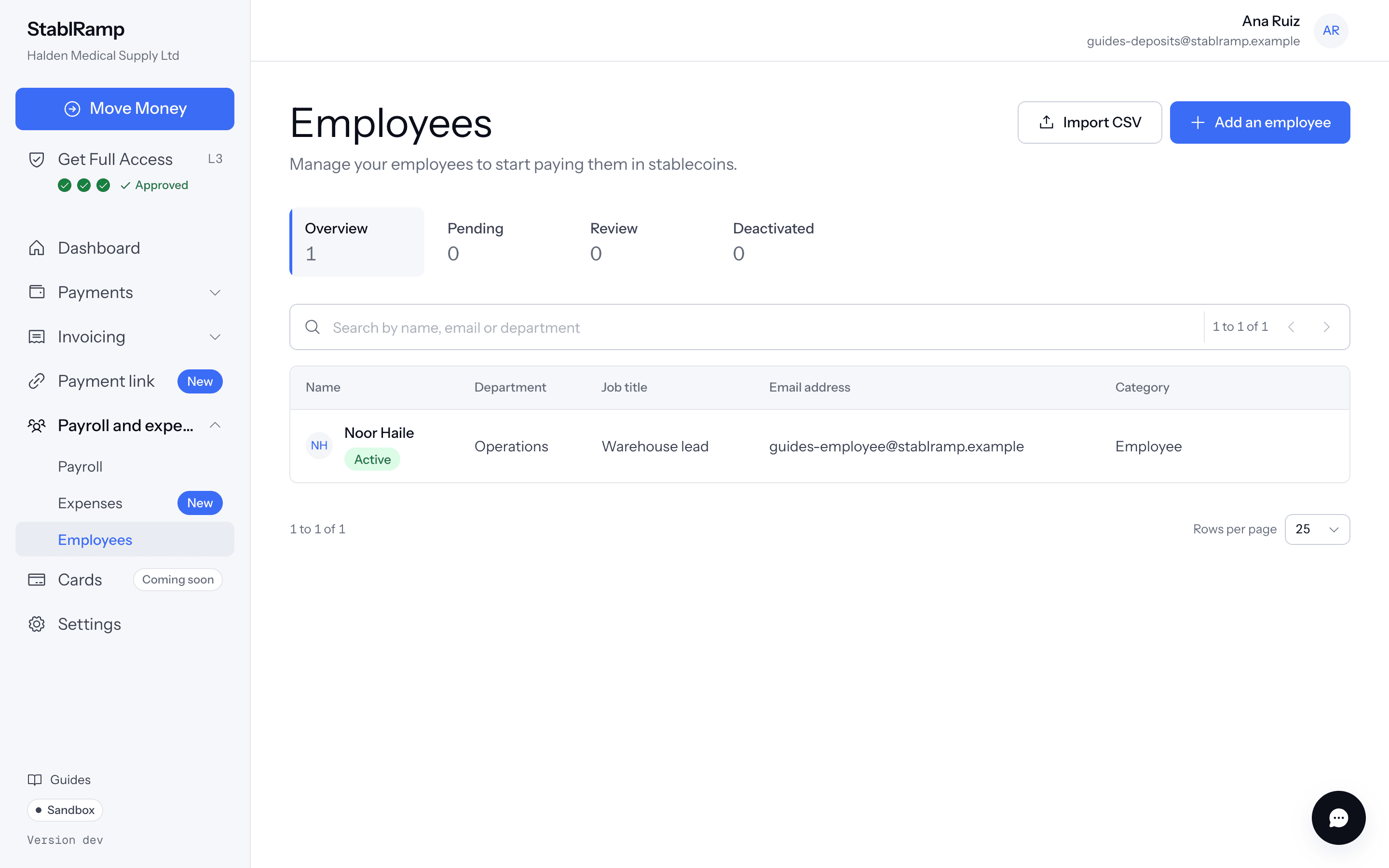1389x868 pixels.
Task: Click the Employee category cell
Action: 1148,446
